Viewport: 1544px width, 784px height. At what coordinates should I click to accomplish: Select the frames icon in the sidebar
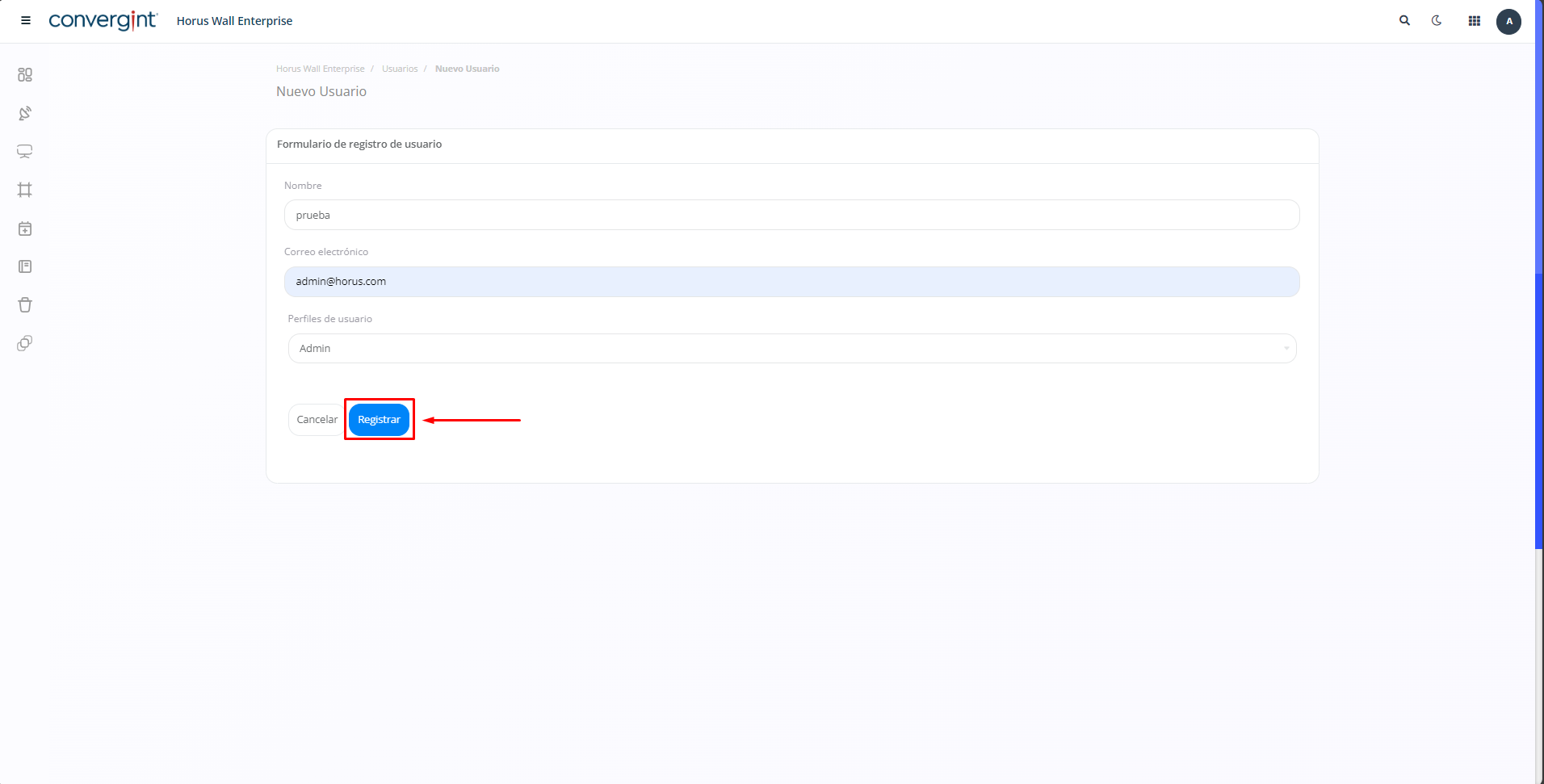tap(25, 190)
